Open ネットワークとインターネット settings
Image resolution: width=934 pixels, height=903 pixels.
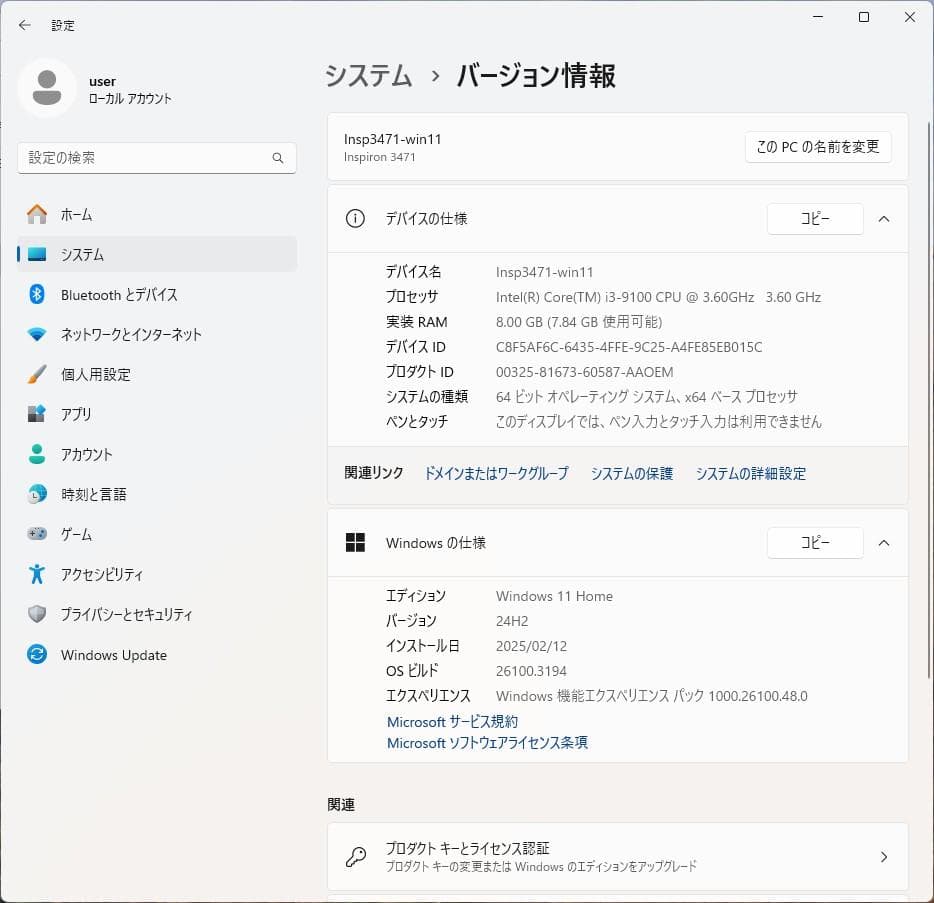click(157, 334)
